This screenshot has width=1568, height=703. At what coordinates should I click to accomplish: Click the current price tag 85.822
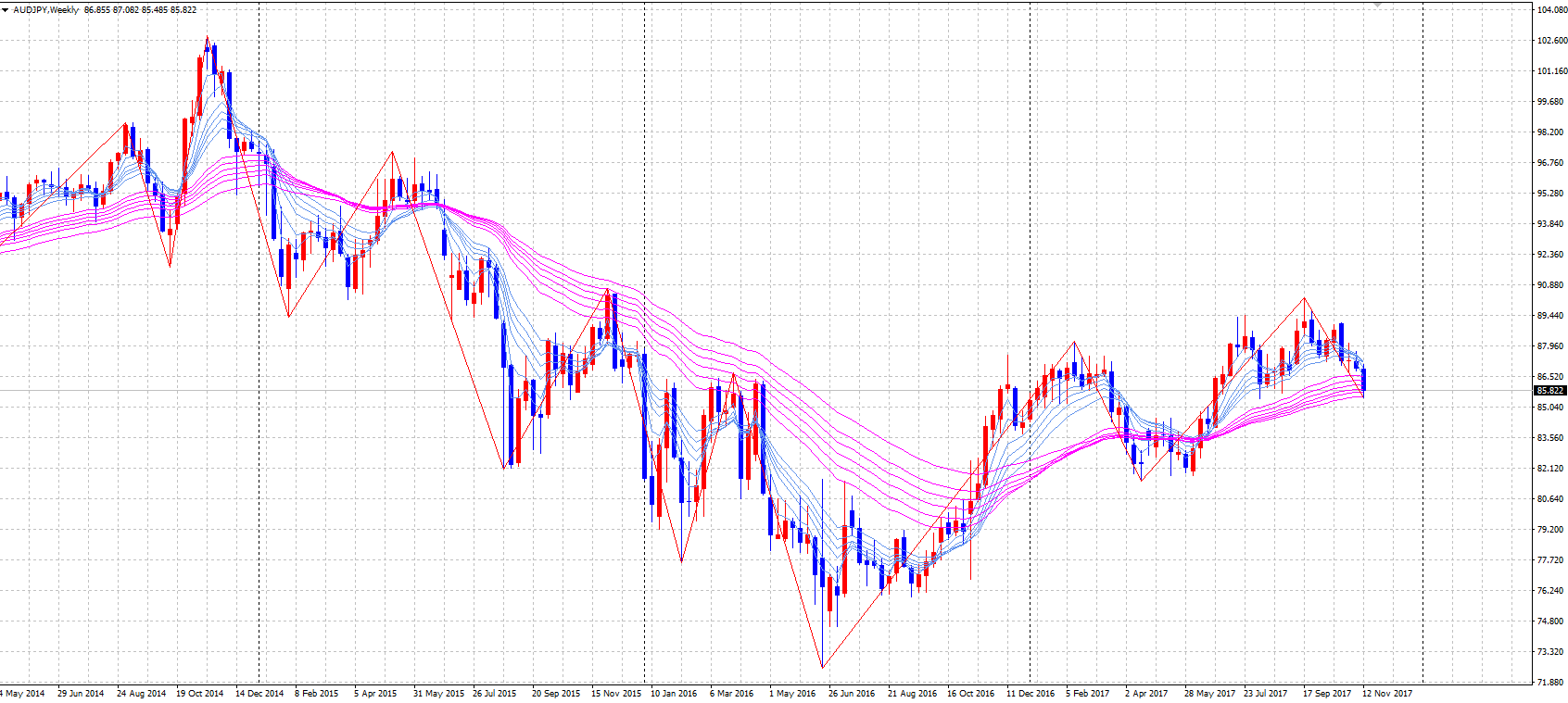1550,391
